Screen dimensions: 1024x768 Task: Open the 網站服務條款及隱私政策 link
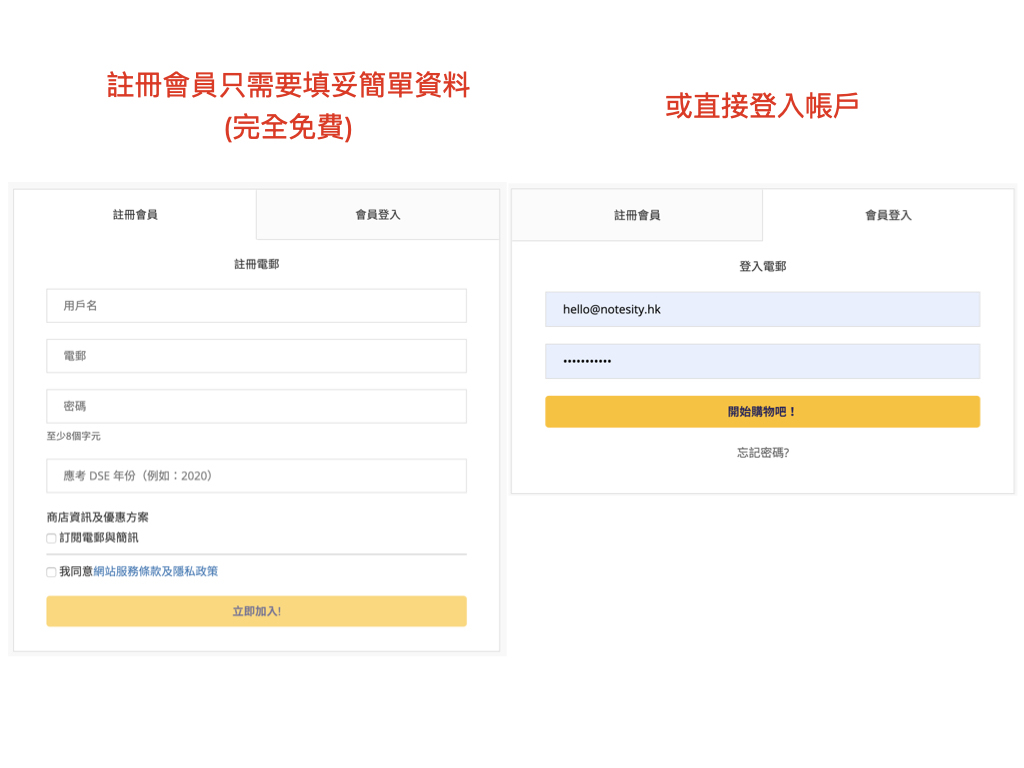[x=155, y=572]
